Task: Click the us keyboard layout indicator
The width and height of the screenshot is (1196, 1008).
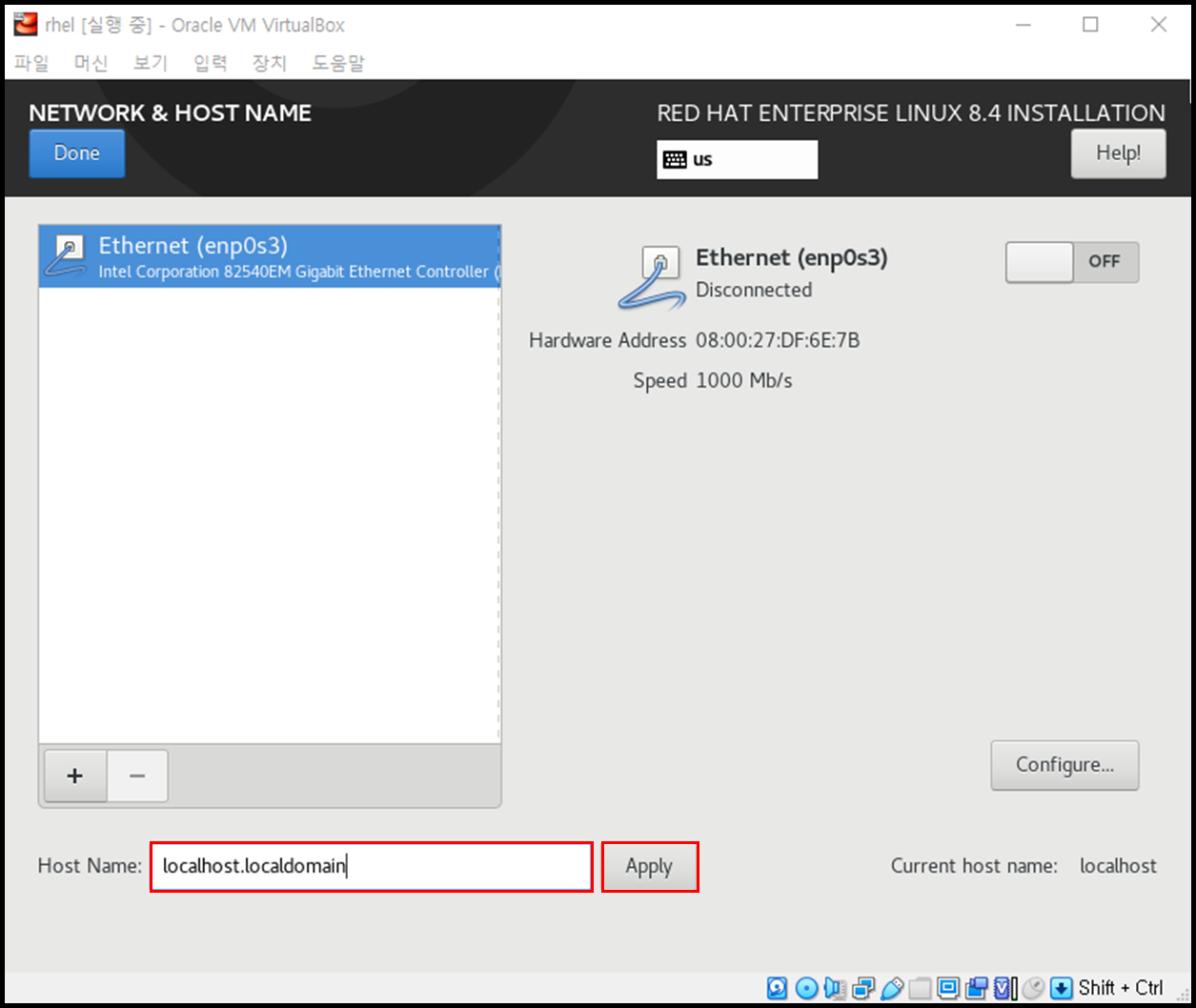Action: tap(738, 159)
